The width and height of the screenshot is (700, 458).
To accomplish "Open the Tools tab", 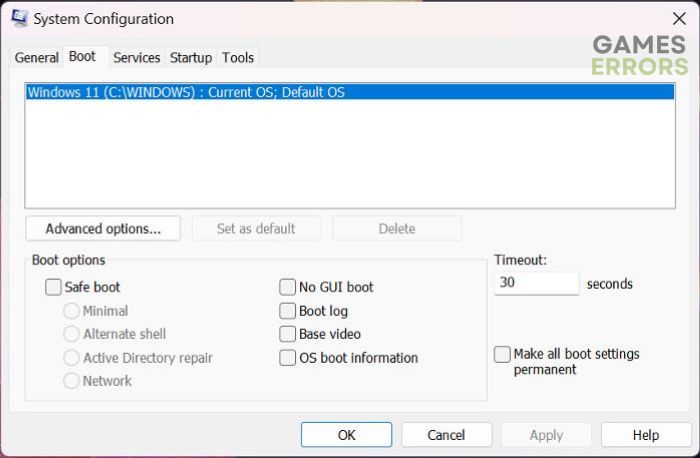I will (x=238, y=58).
